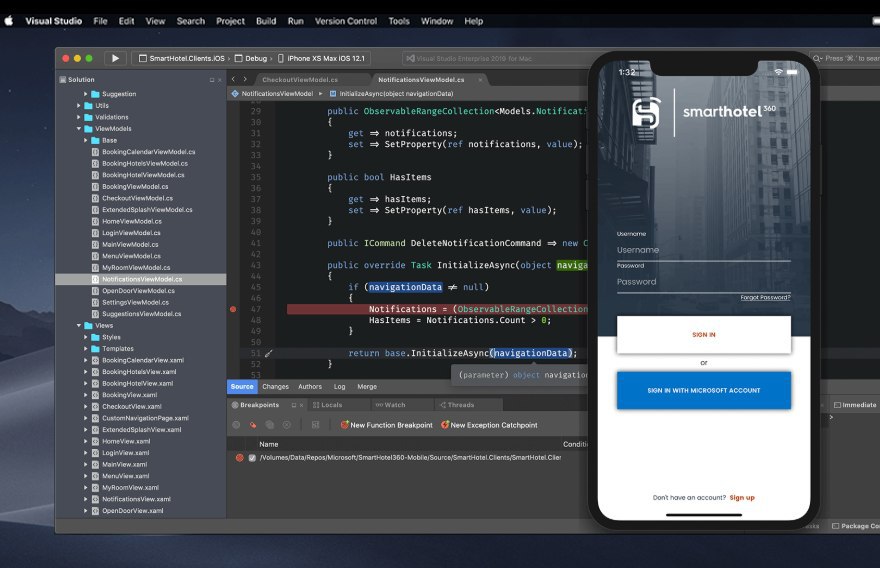Open the Build menu
Image resolution: width=880 pixels, height=568 pixels.
266,21
